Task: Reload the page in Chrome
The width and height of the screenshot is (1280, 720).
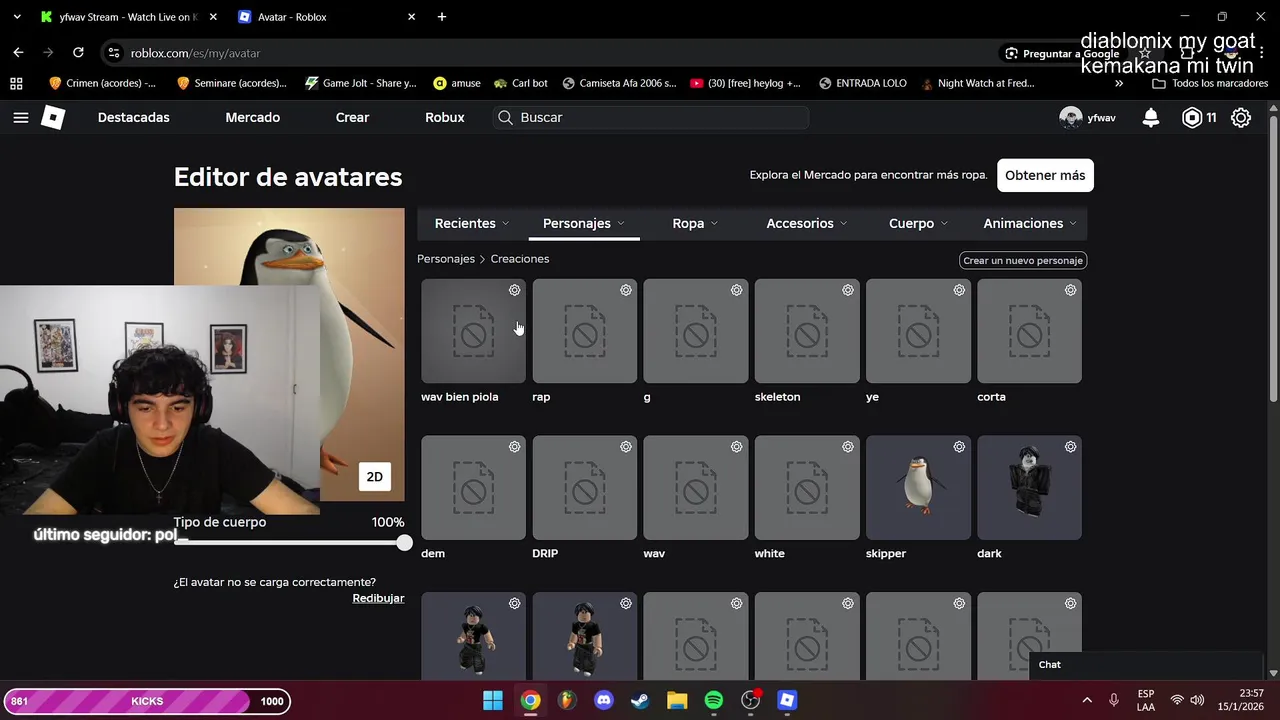Action: tap(78, 53)
